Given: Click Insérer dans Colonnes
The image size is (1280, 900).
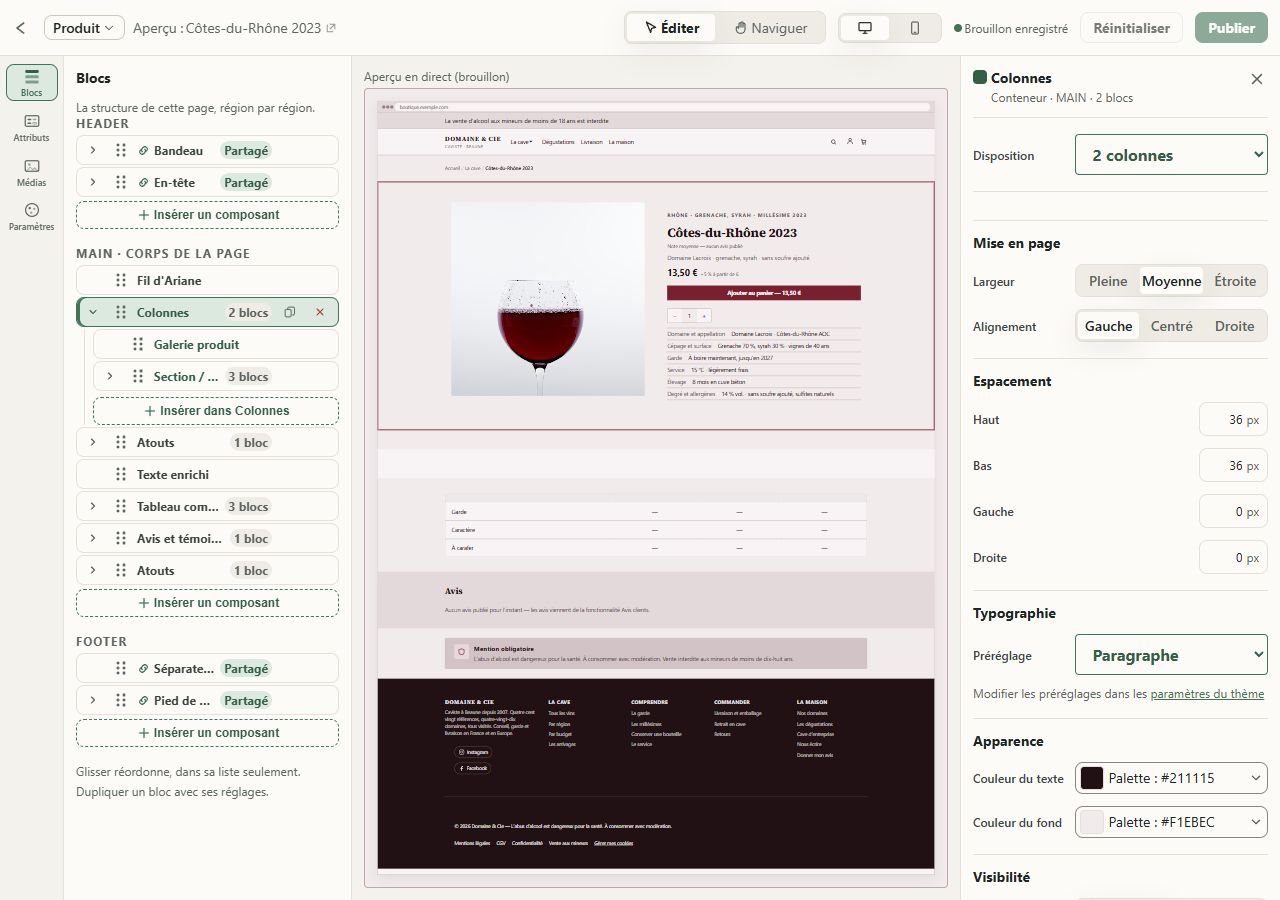Looking at the screenshot, I should pos(216,411).
